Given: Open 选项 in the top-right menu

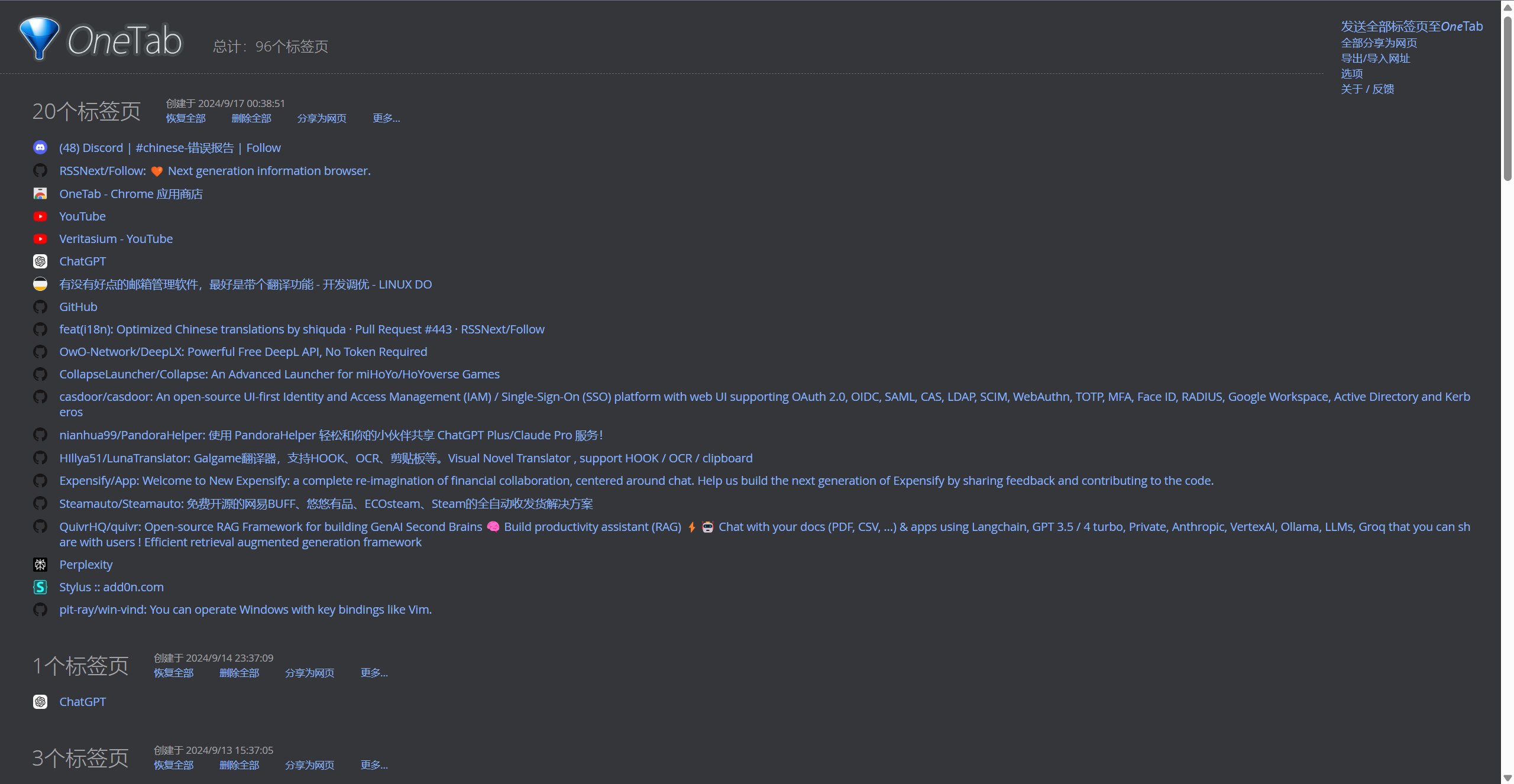Looking at the screenshot, I should [x=1351, y=74].
